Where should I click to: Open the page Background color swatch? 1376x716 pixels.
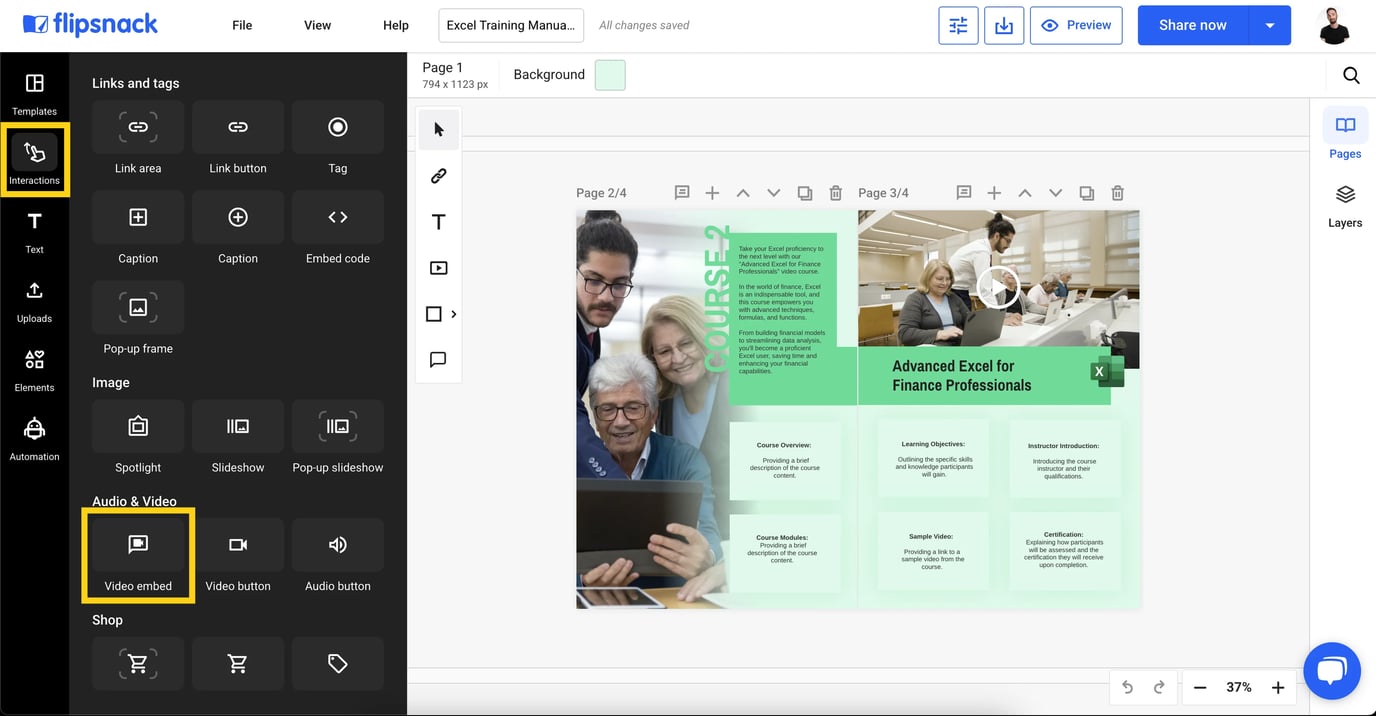[610, 74]
